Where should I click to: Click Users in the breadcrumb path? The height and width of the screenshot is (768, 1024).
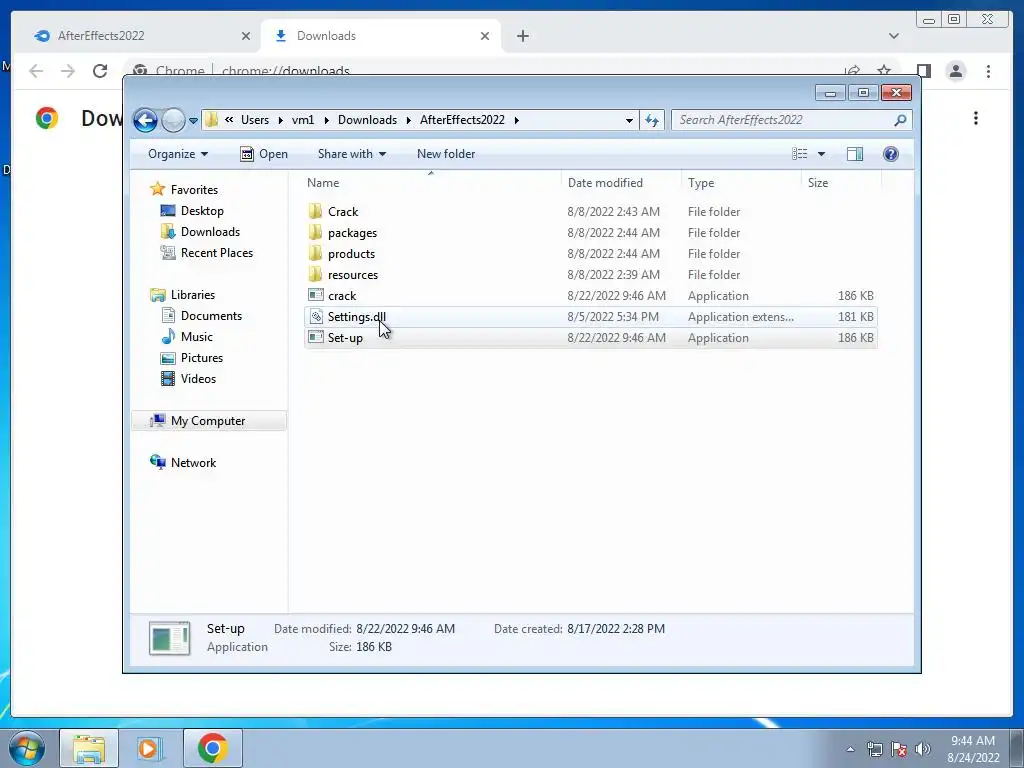pyautogui.click(x=255, y=120)
